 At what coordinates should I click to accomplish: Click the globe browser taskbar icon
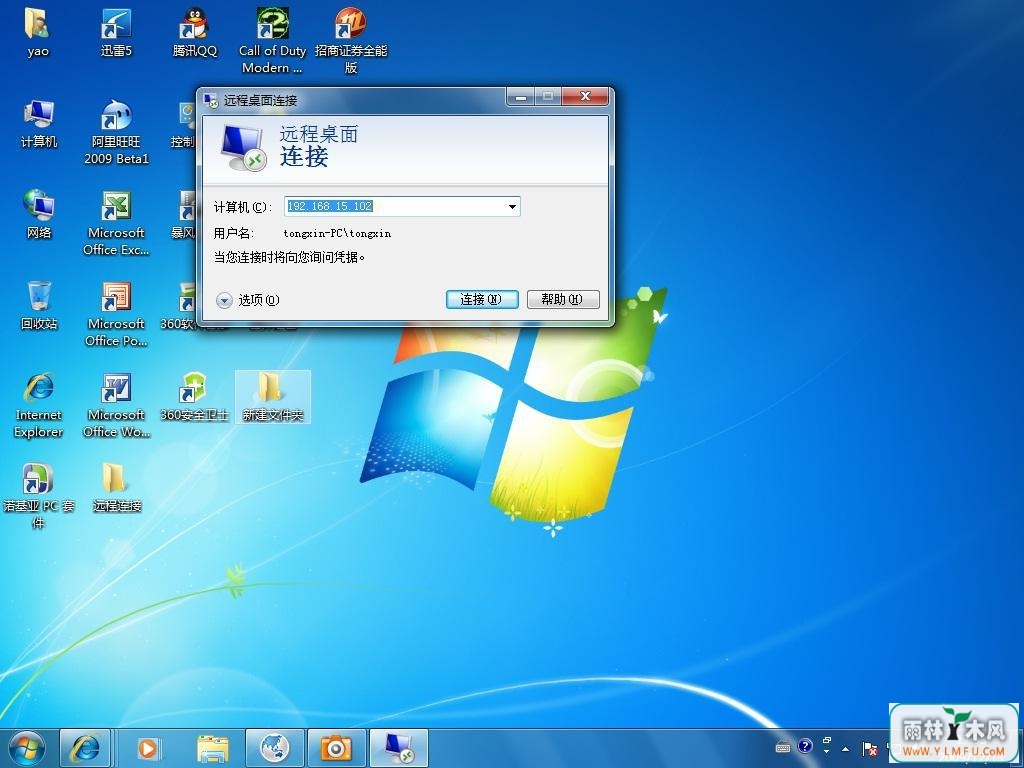274,748
